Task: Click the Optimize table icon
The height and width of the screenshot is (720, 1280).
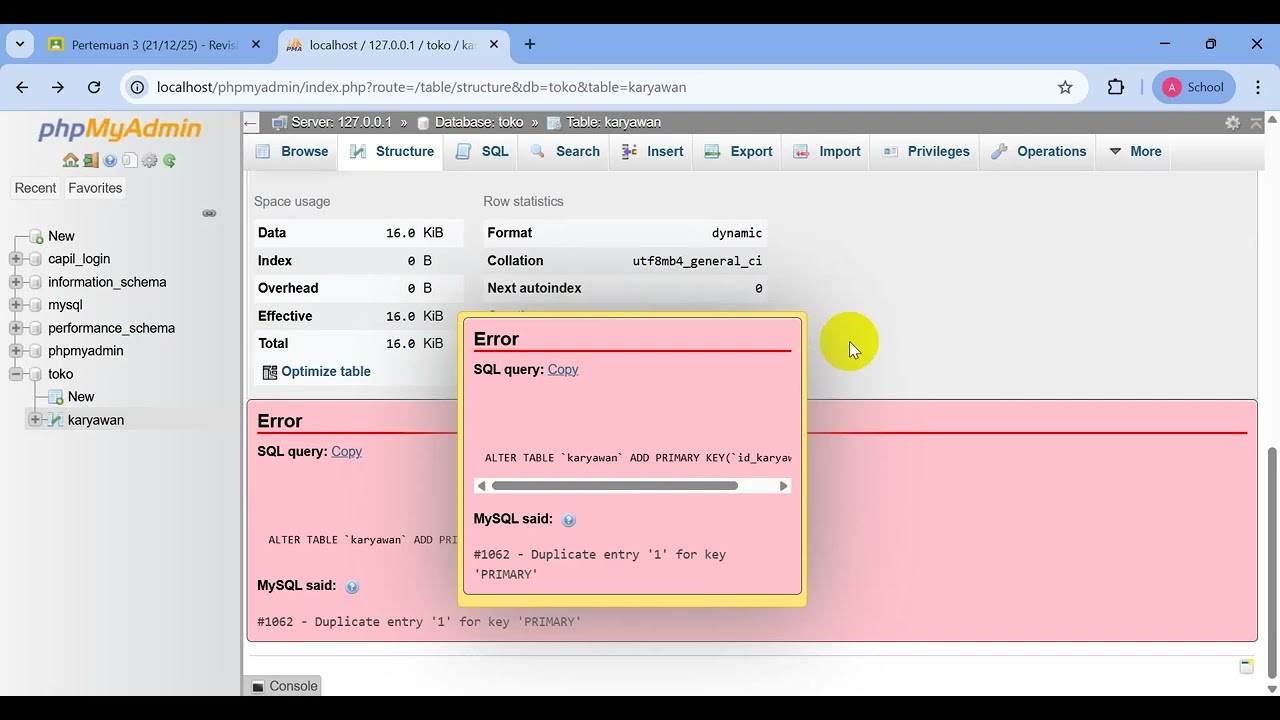Action: [x=270, y=372]
